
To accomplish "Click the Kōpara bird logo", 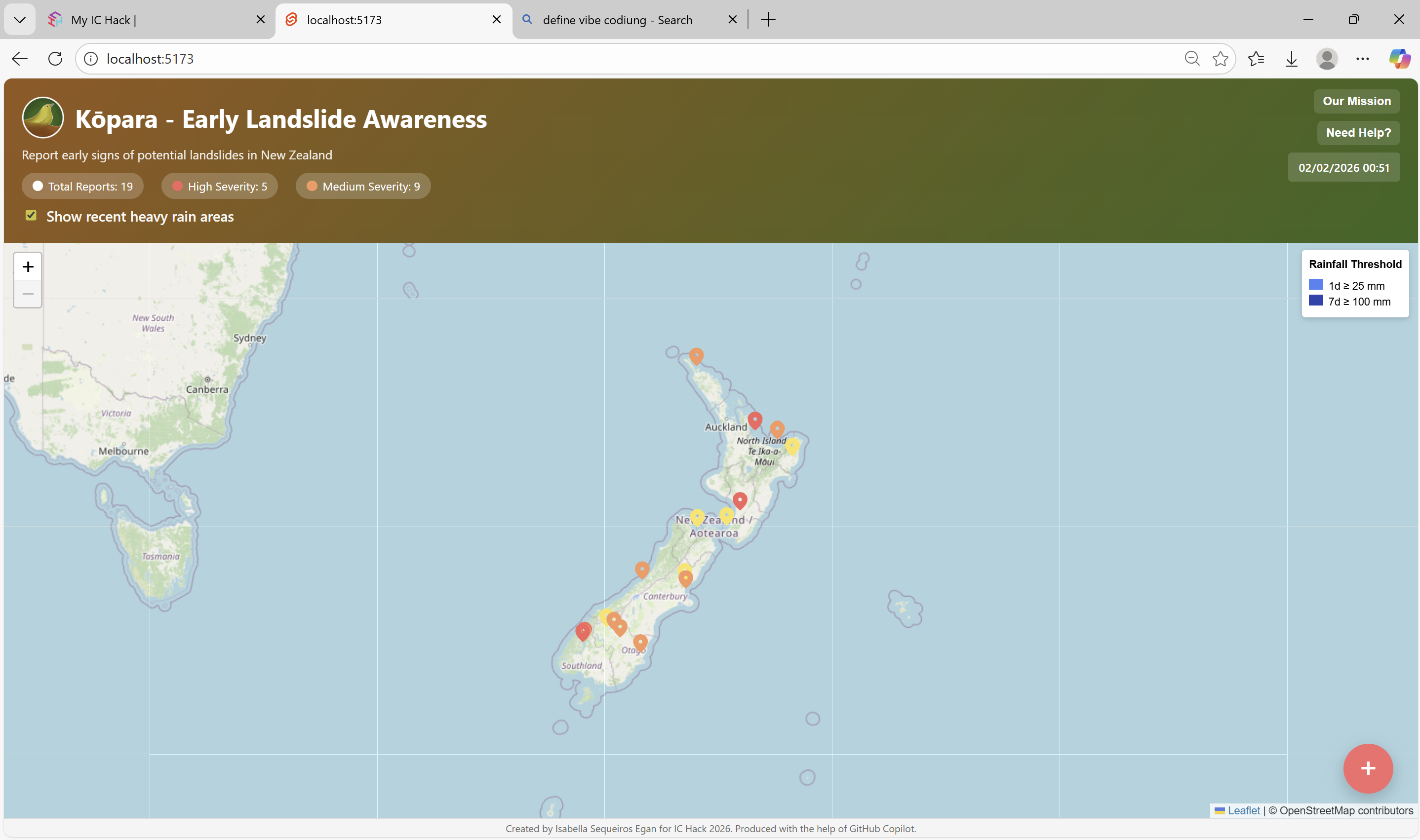I will [43, 118].
